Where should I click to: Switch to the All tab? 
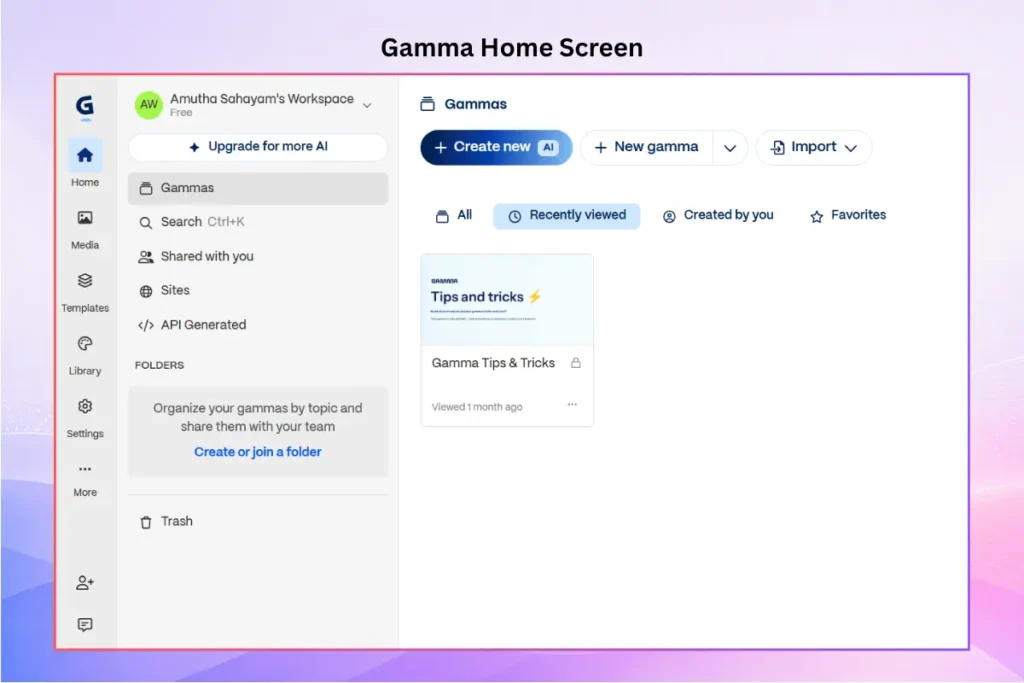pos(454,215)
